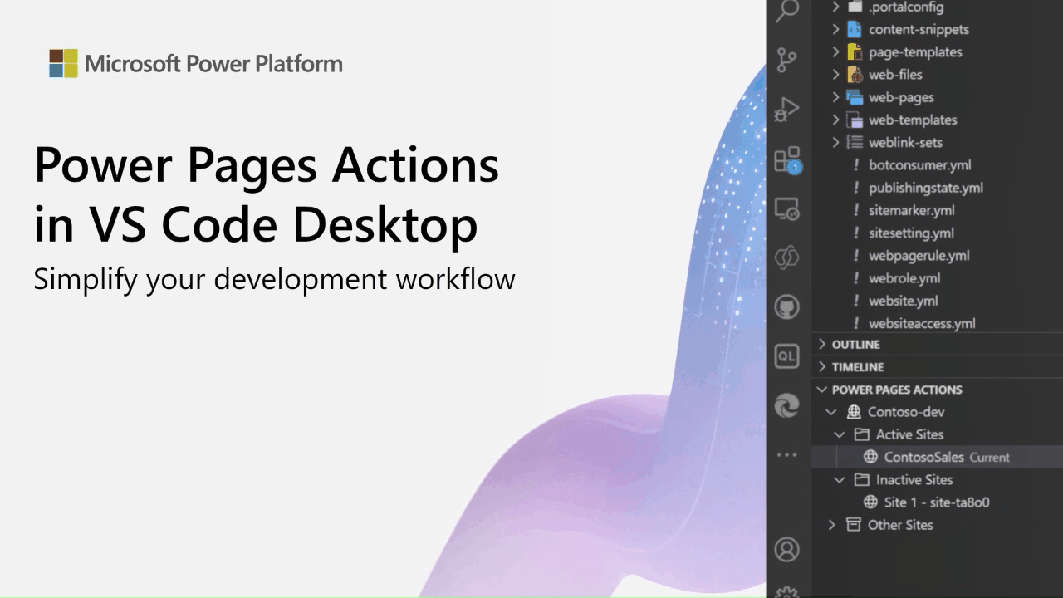Viewport: 1063px width, 598px height.
Task: Open the Microsoft Edge Tools icon
Action: click(788, 405)
